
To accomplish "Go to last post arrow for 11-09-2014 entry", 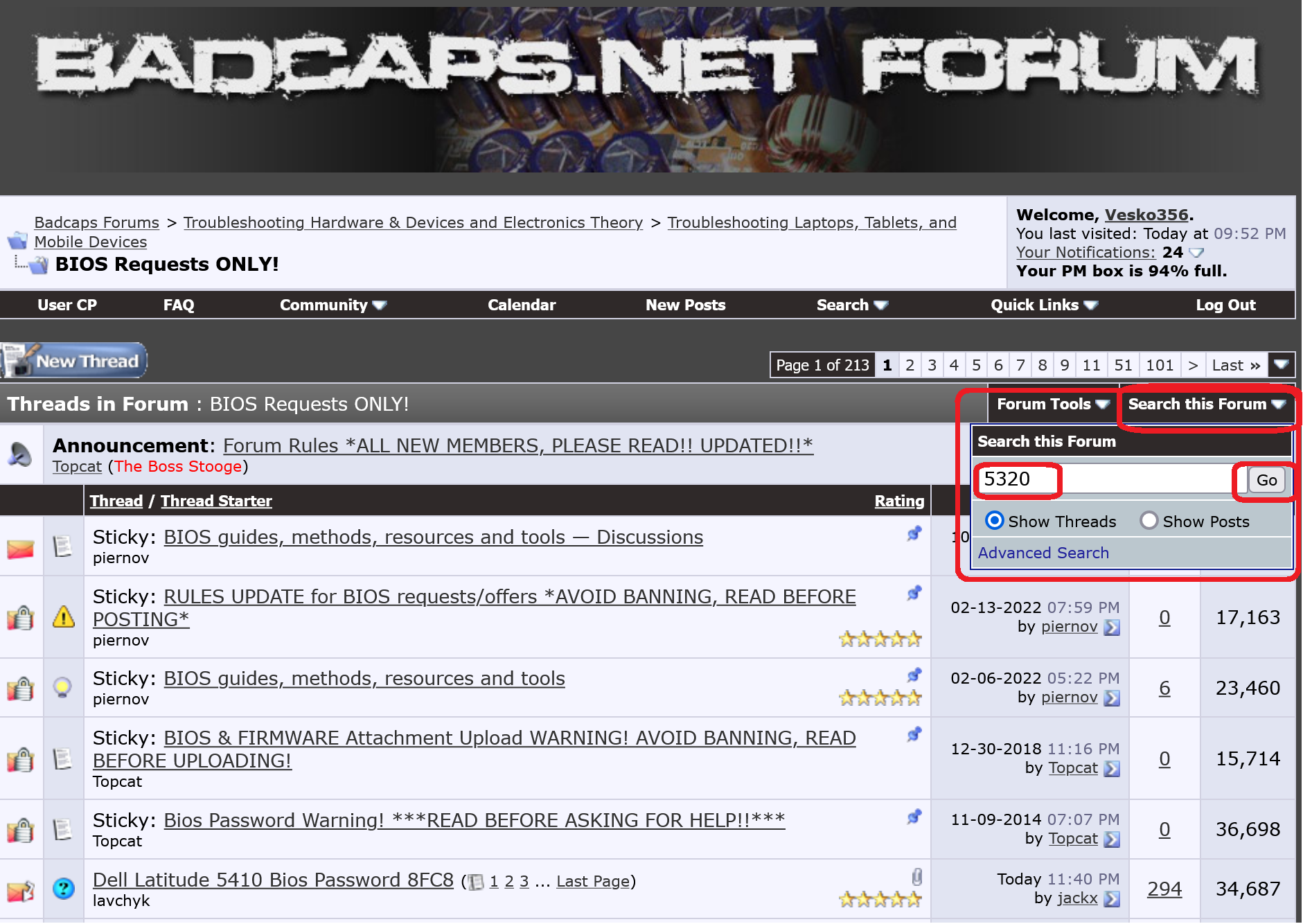I will coord(1112,839).
